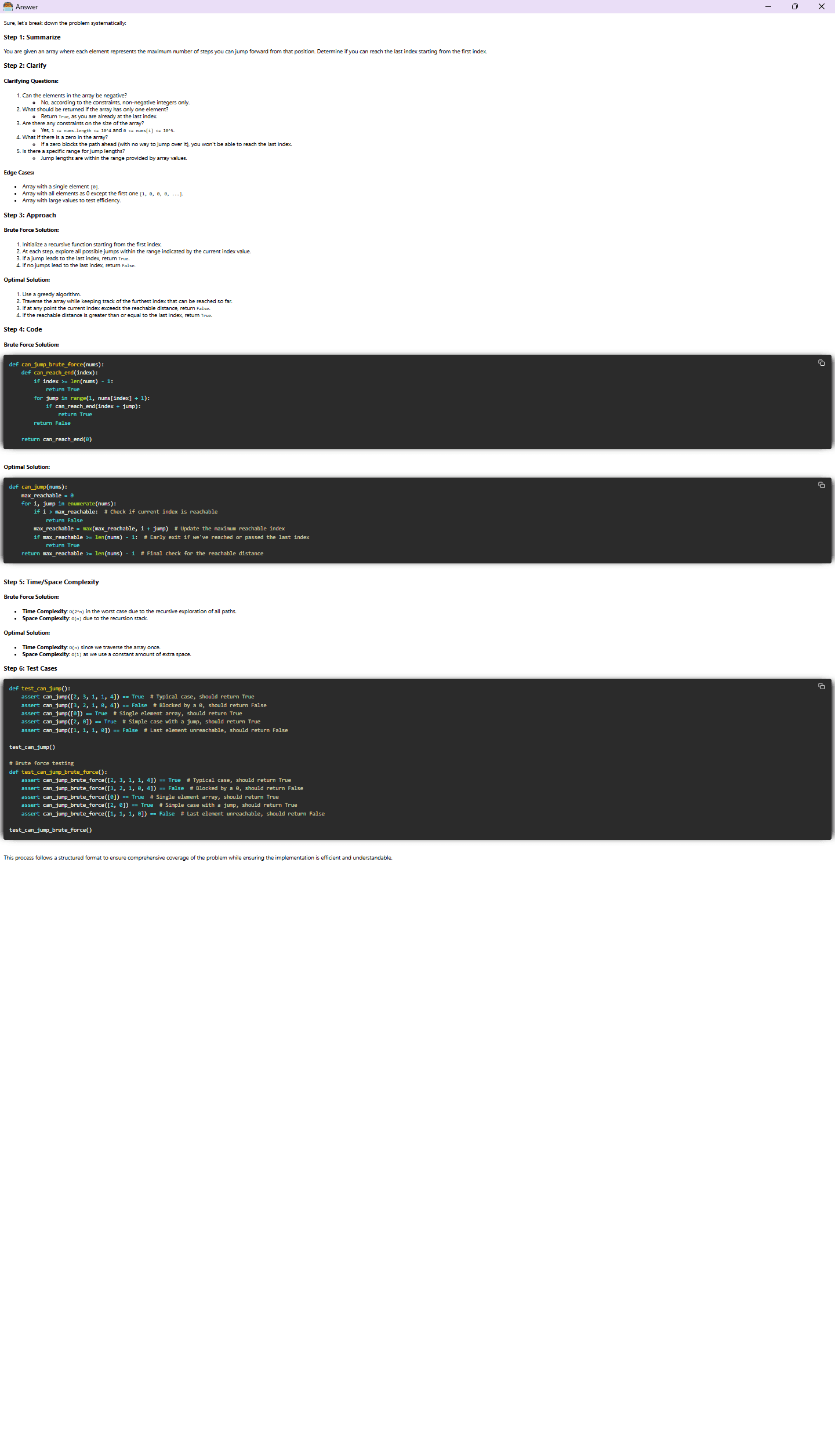The image size is (835, 1456).
Task: Copy the brute force solution code block
Action: [x=821, y=363]
